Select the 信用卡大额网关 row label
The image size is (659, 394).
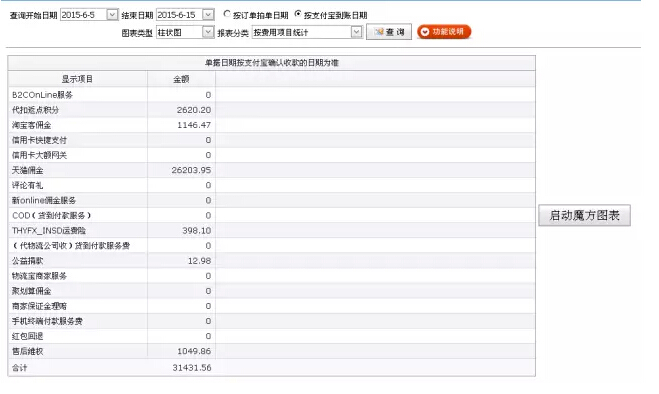tap(39, 156)
